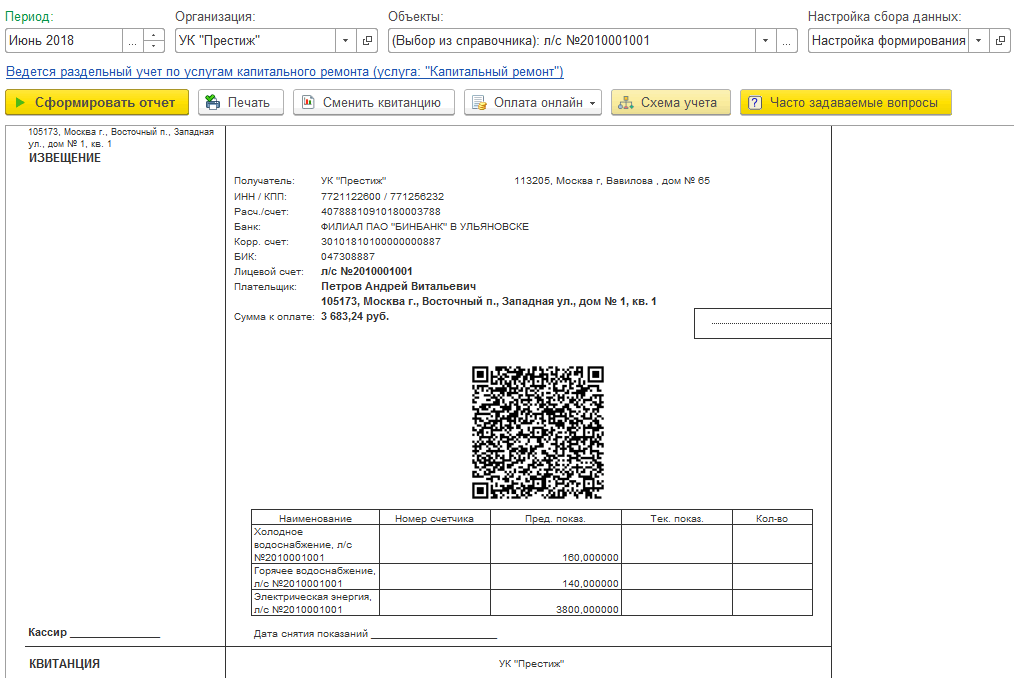
Task: Select the bold payer address under Петров
Action: coord(489,301)
